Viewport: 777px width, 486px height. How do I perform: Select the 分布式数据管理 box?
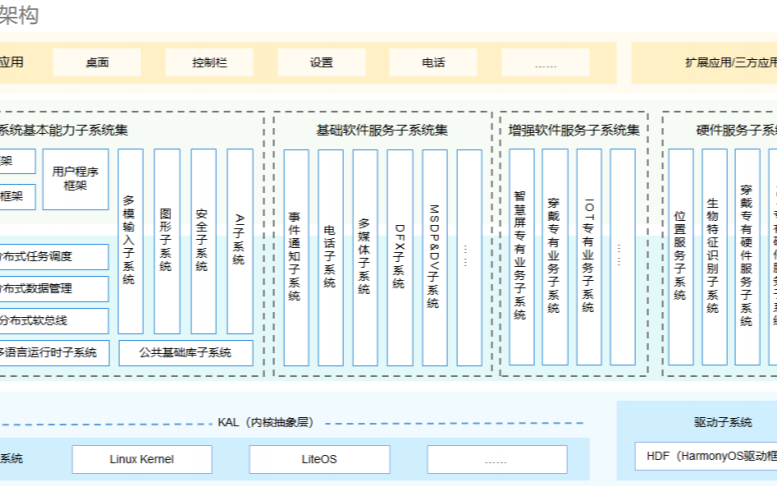pyautogui.click(x=54, y=289)
